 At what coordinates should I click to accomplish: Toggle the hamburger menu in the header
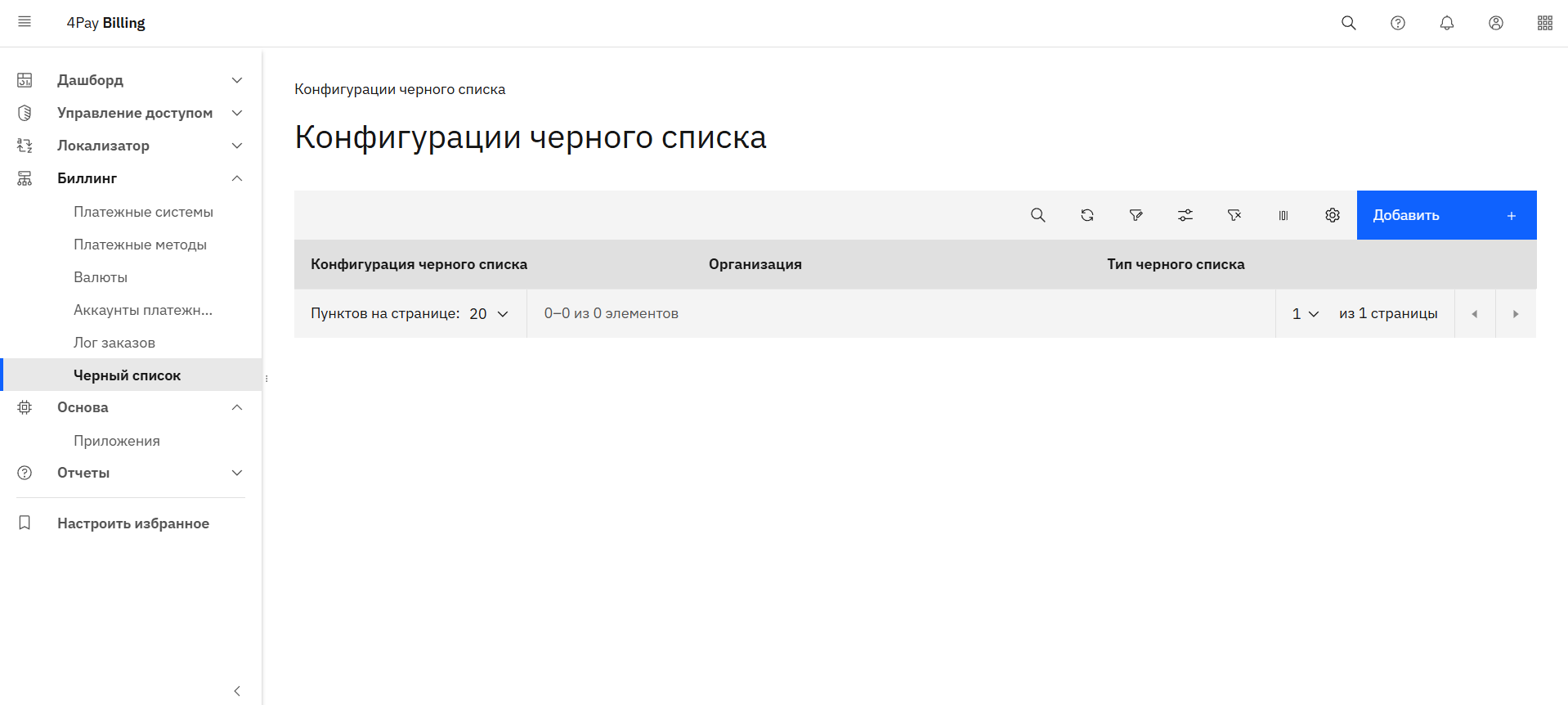click(x=25, y=22)
